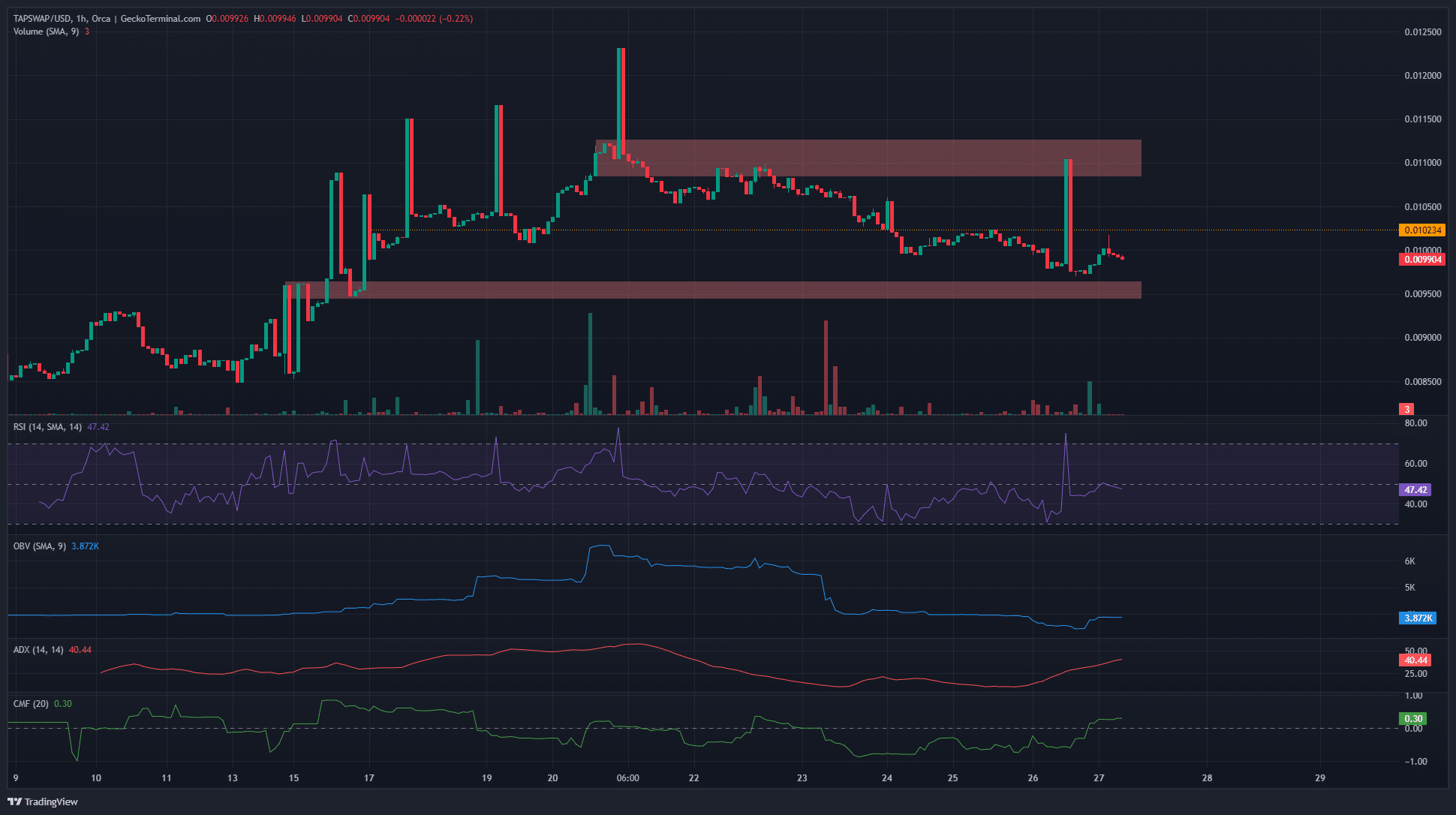The height and width of the screenshot is (815, 1456).
Task: Click the 0.012500 price axis label
Action: click(1423, 32)
